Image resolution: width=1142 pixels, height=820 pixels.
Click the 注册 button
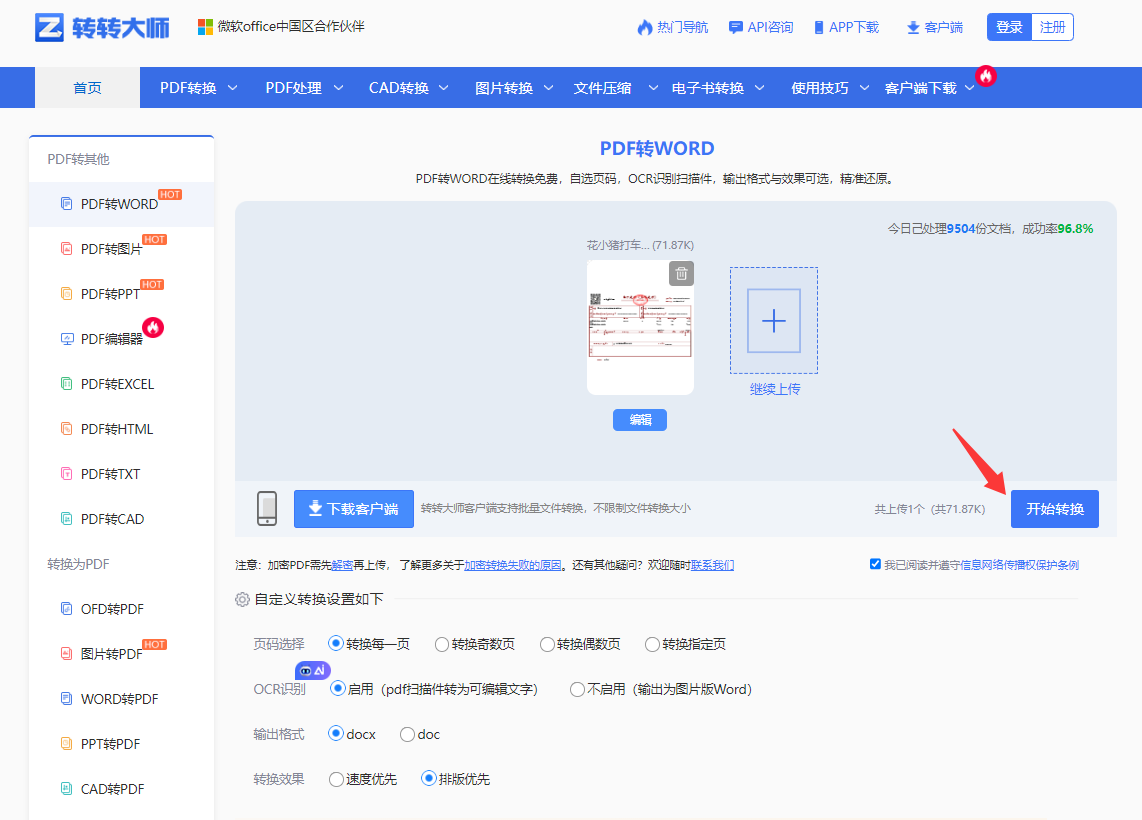point(1052,27)
